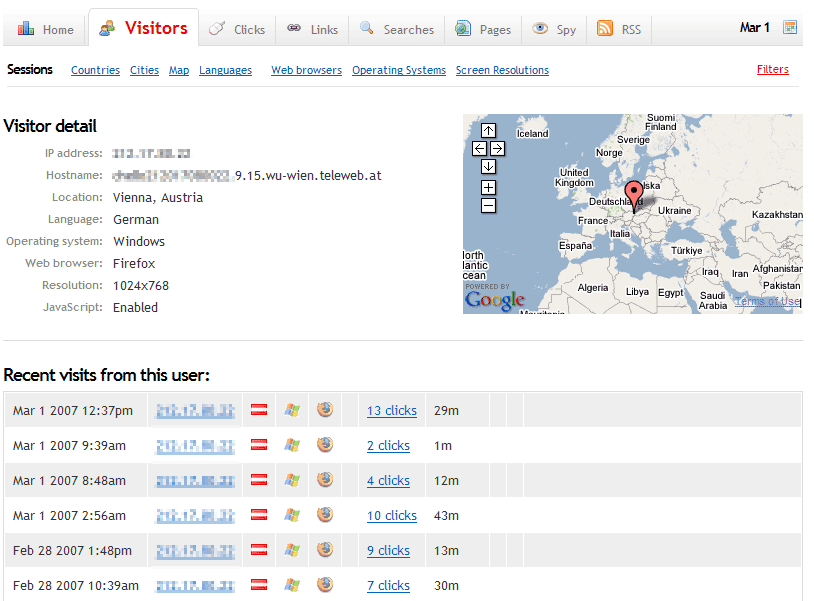Pan the map left with the arrow

(x=479, y=148)
